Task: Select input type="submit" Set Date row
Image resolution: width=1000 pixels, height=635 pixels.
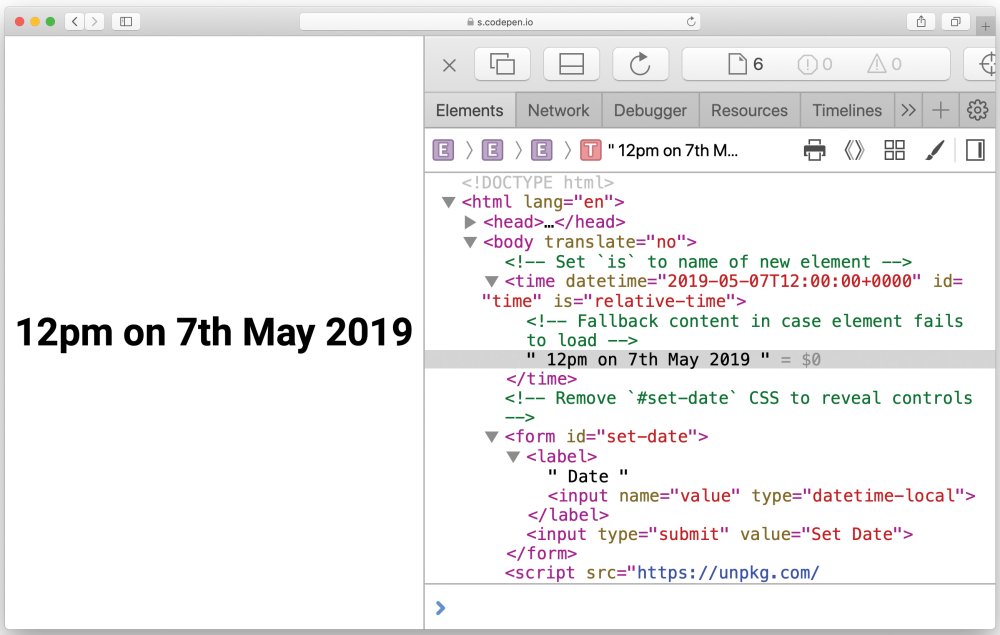Action: (x=719, y=534)
